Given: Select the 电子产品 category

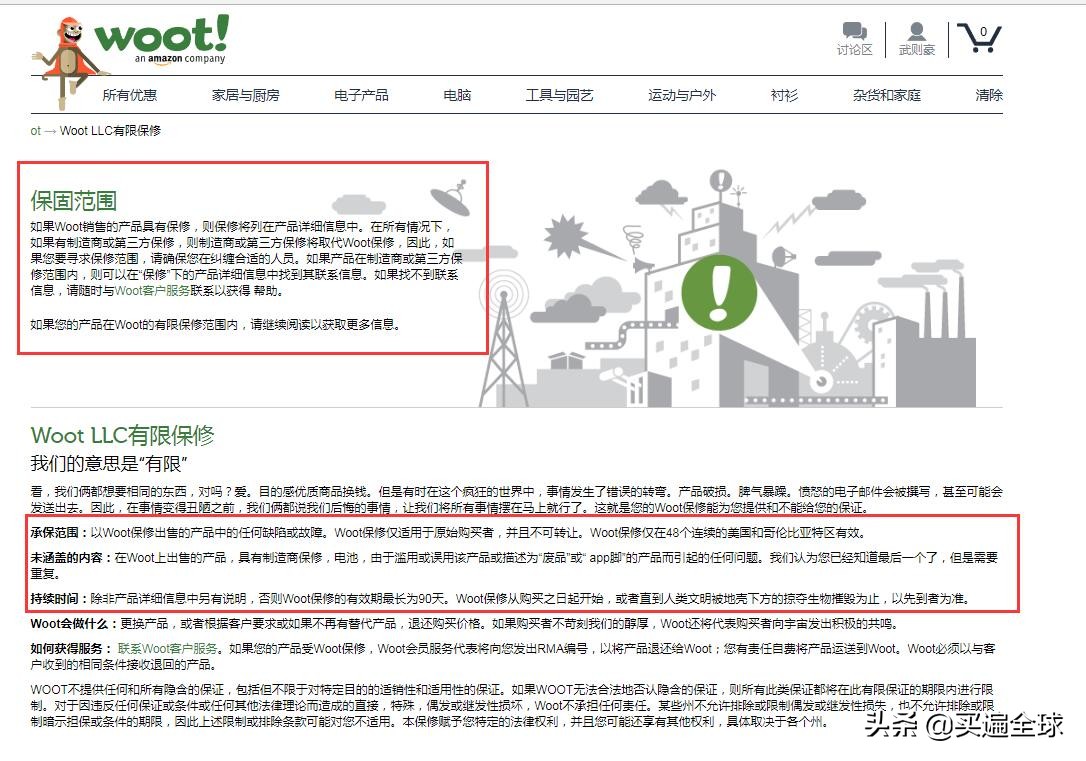Looking at the screenshot, I should [x=360, y=94].
